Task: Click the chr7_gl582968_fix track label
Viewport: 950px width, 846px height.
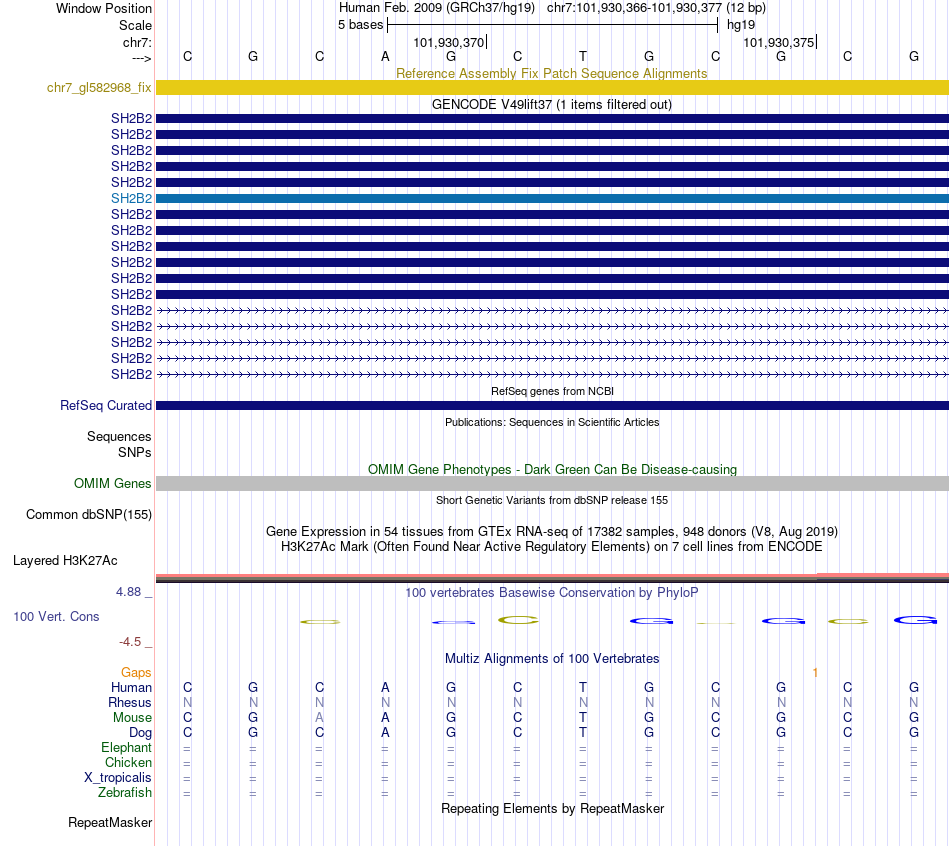Action: pyautogui.click(x=99, y=87)
